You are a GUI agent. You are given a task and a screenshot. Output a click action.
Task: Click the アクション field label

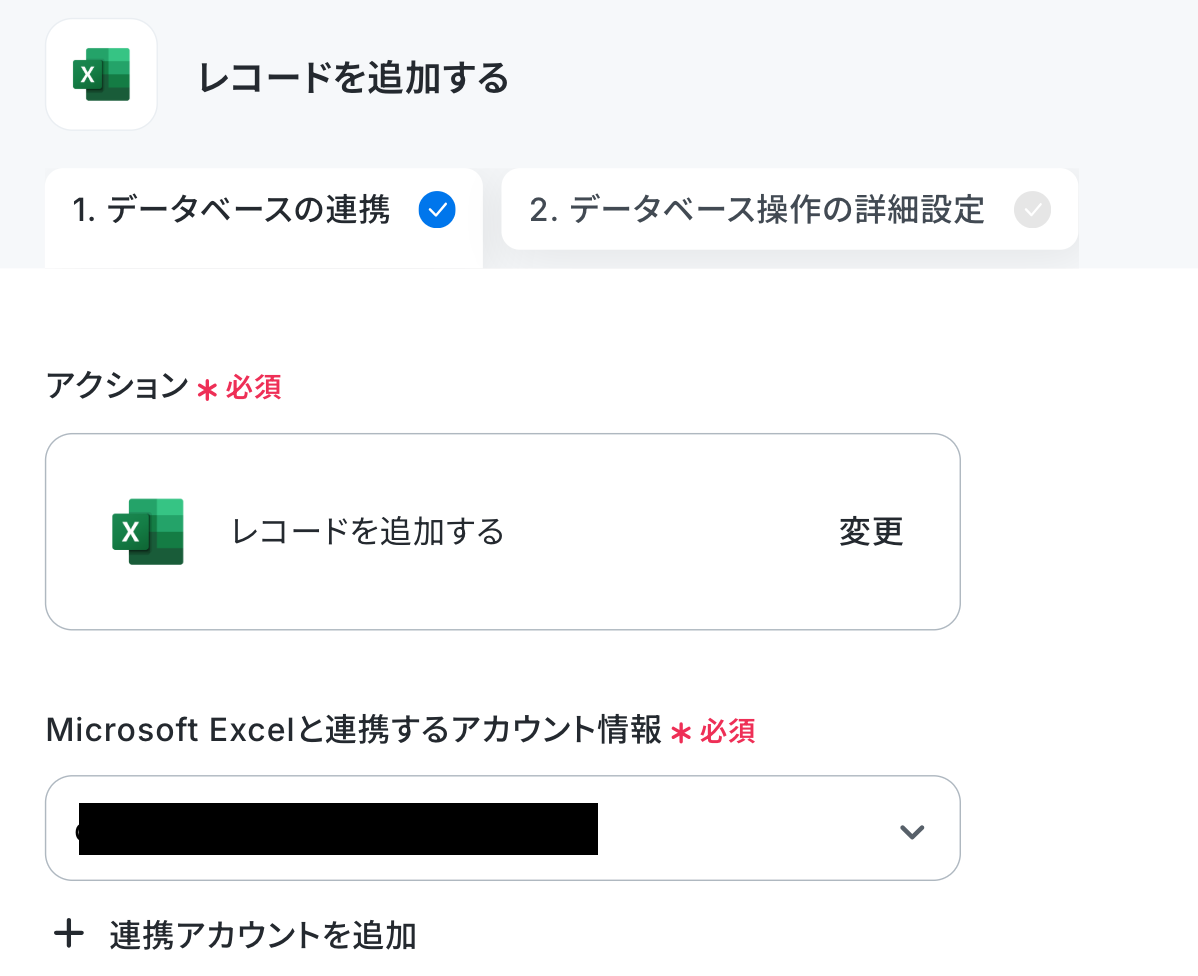[117, 385]
